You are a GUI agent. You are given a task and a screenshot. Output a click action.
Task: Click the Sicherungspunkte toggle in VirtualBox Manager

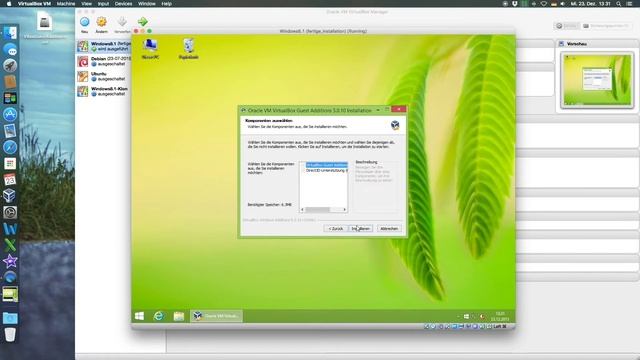pyautogui.click(x=606, y=26)
